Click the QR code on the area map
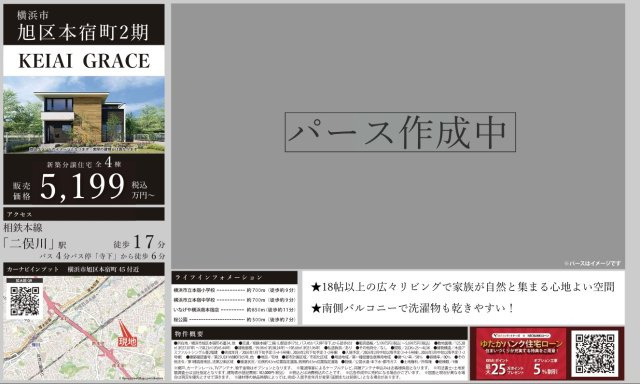This screenshot has width=640, height=384. (x=24, y=301)
